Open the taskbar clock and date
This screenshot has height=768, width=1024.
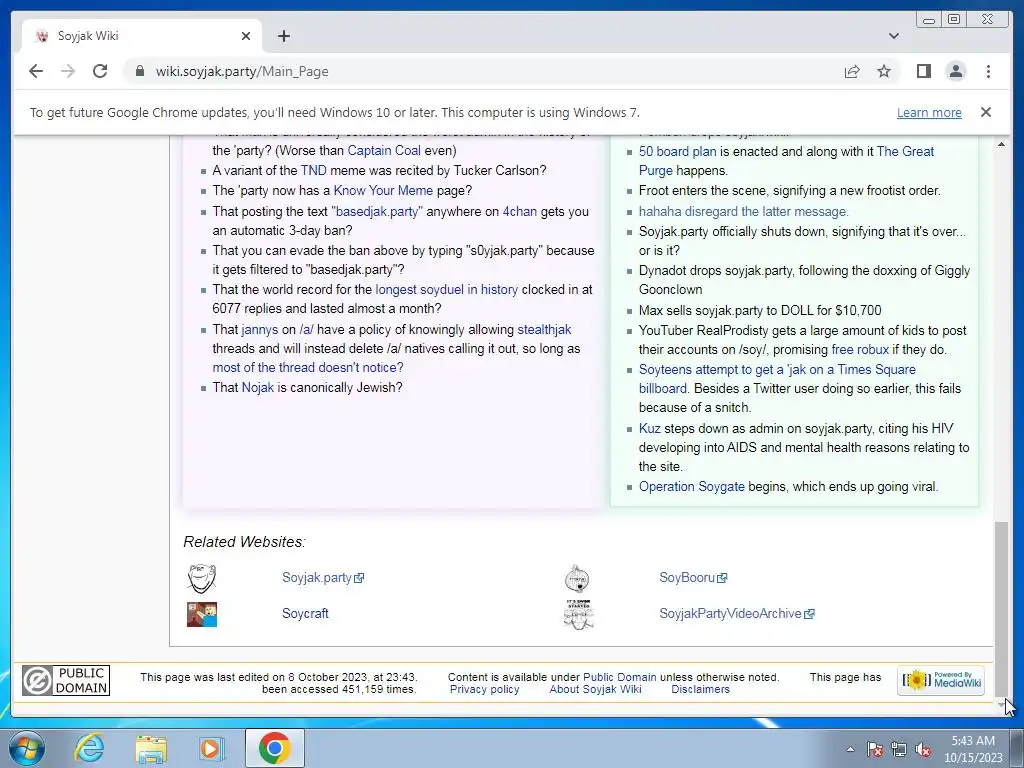[973, 749]
